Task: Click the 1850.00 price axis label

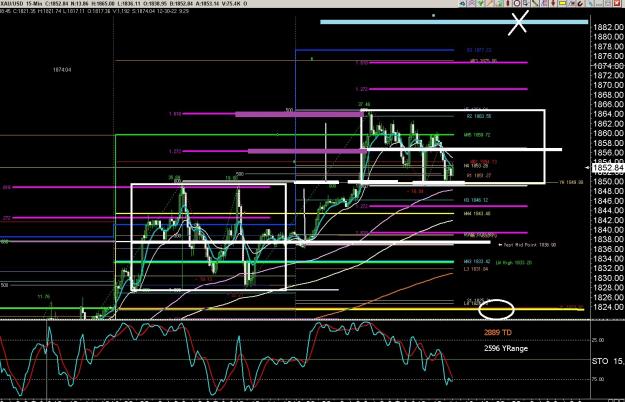Action: click(x=608, y=181)
